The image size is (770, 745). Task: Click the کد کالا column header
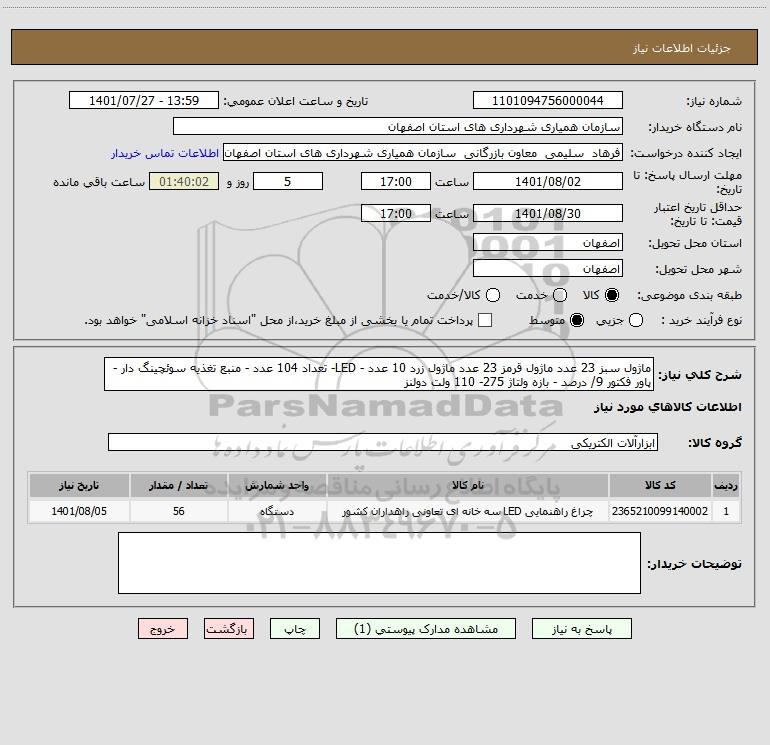point(660,485)
